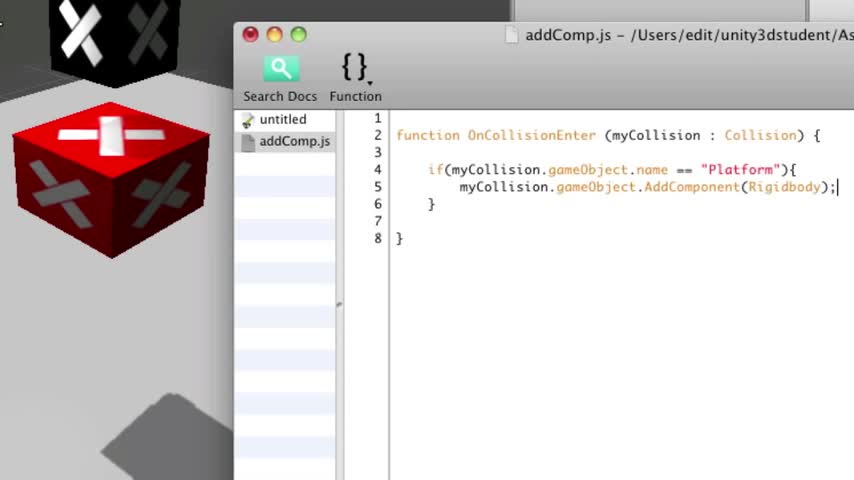Image resolution: width=854 pixels, height=480 pixels.
Task: Click the addComp.js document icon in sidebar
Action: tap(248, 142)
